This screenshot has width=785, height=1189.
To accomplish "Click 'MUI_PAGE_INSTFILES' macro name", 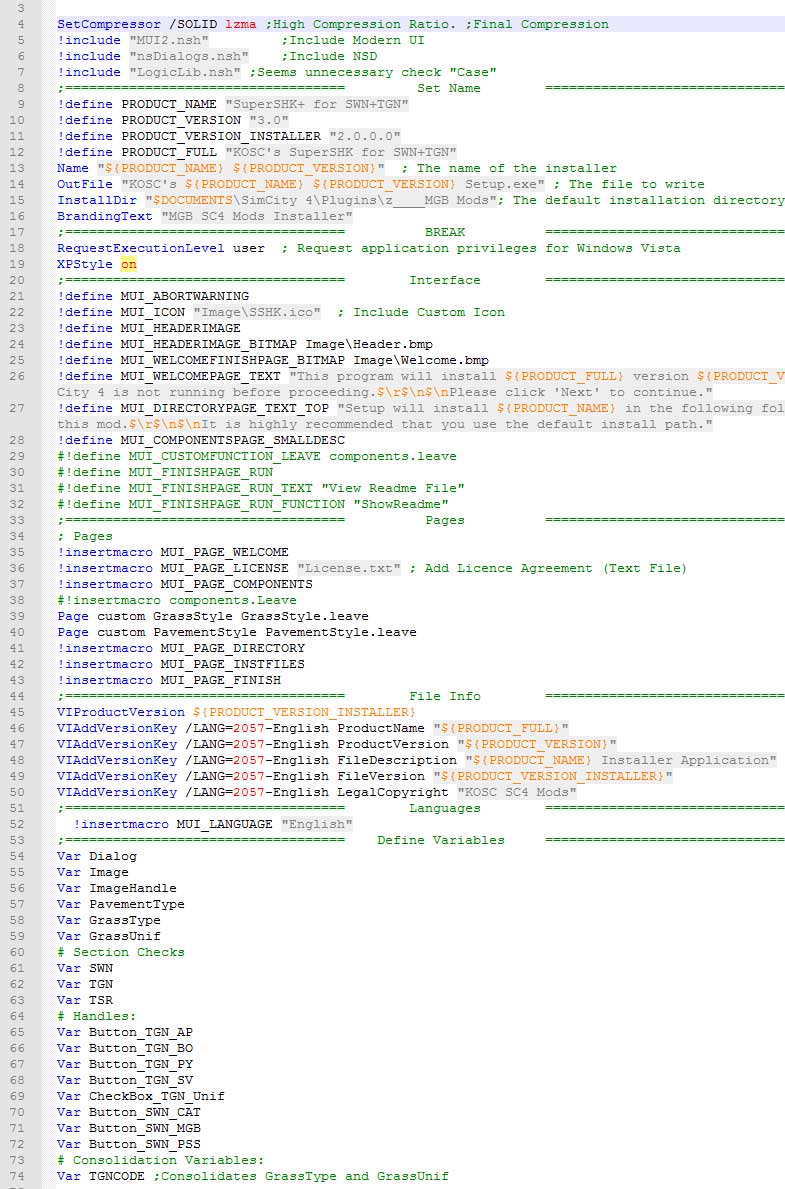I will 232,664.
